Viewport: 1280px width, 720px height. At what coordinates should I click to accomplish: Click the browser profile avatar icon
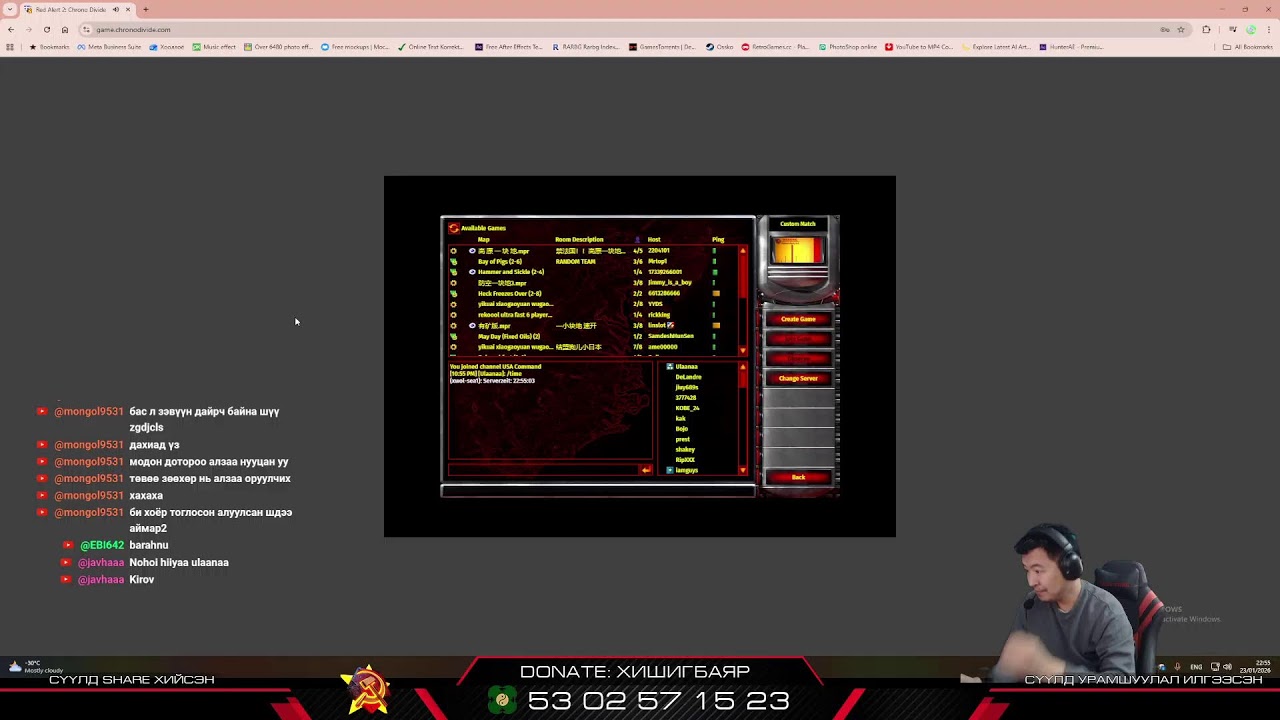[1251, 29]
